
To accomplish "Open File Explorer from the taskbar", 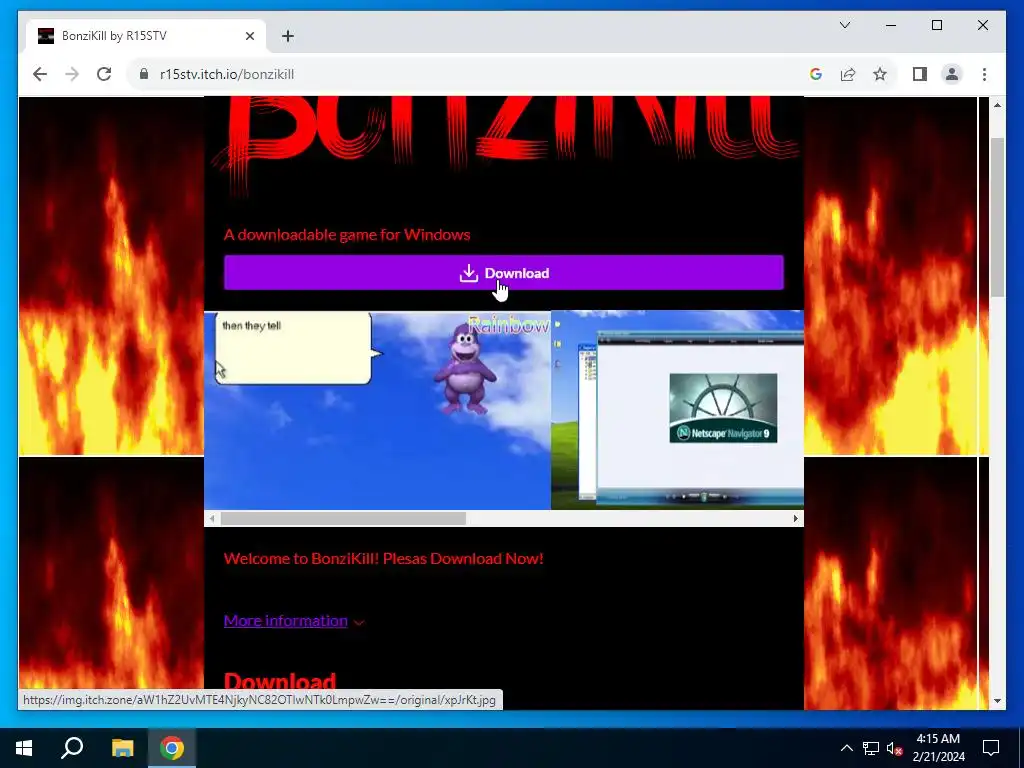I will coord(122,748).
